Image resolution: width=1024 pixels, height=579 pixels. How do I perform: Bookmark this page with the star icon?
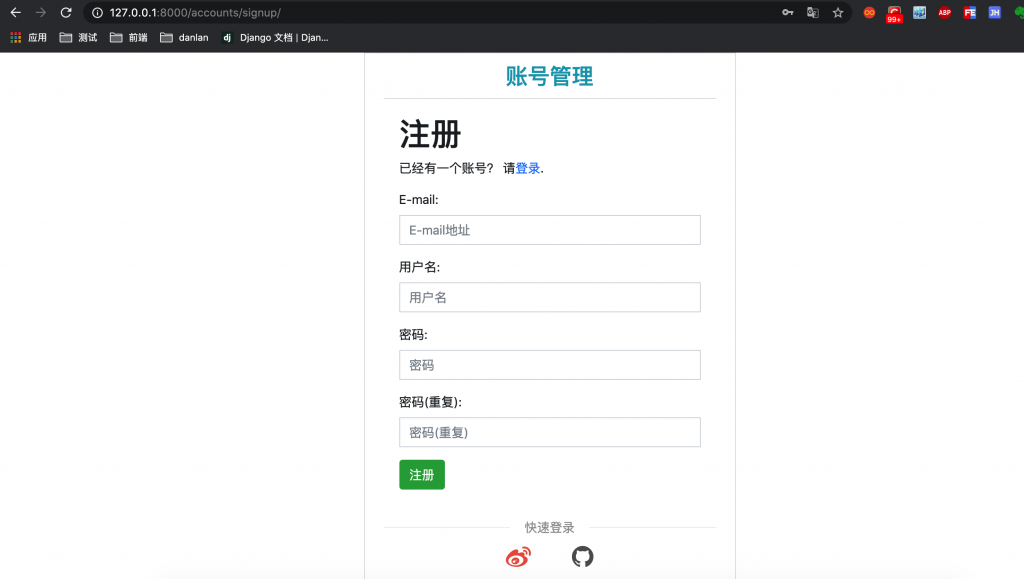point(838,13)
